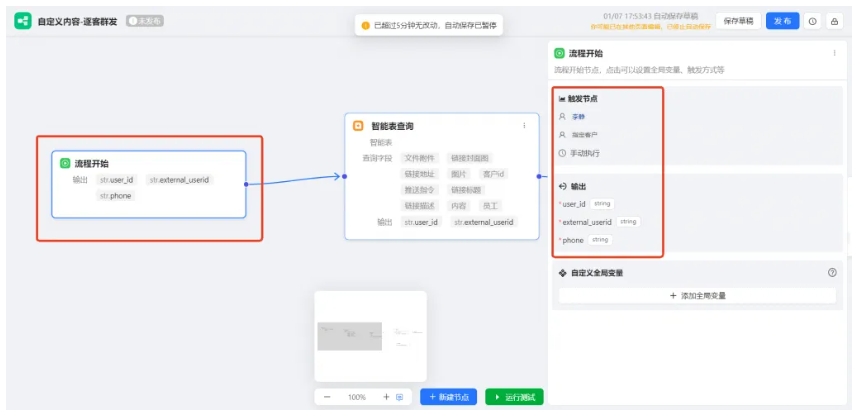The height and width of the screenshot is (416, 861).
Task: Click the user icon beside 指定客户
Action: (562, 134)
